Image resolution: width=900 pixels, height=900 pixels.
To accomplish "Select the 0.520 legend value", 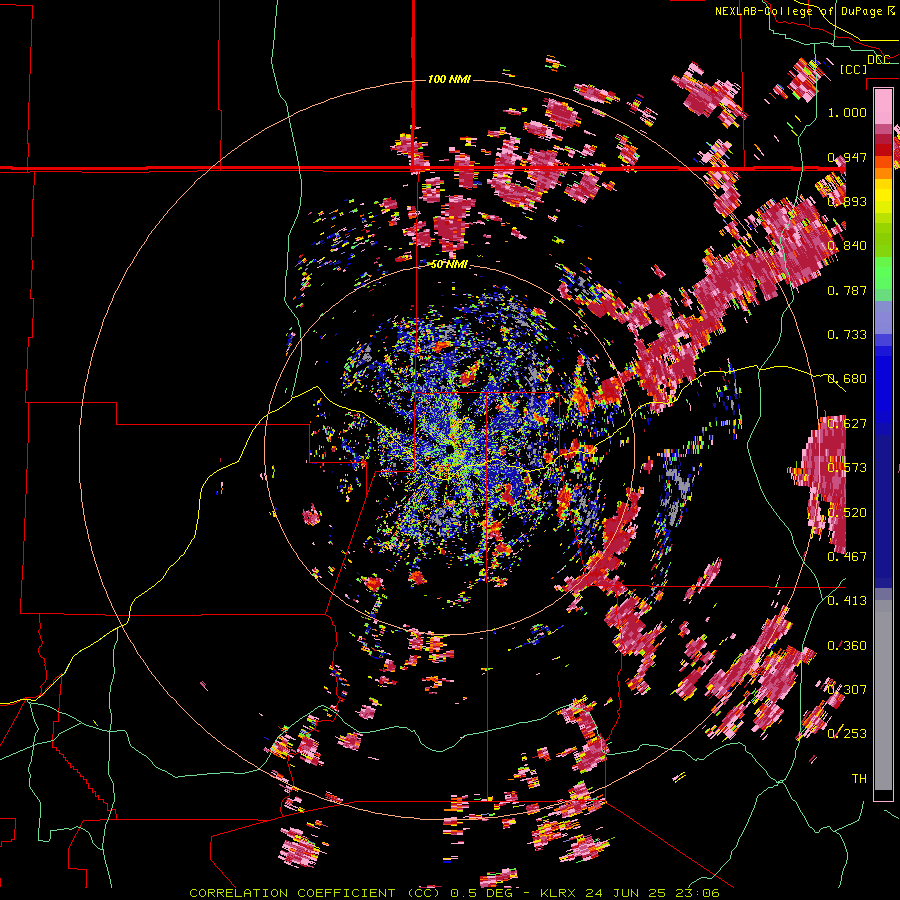I will tap(847, 513).
